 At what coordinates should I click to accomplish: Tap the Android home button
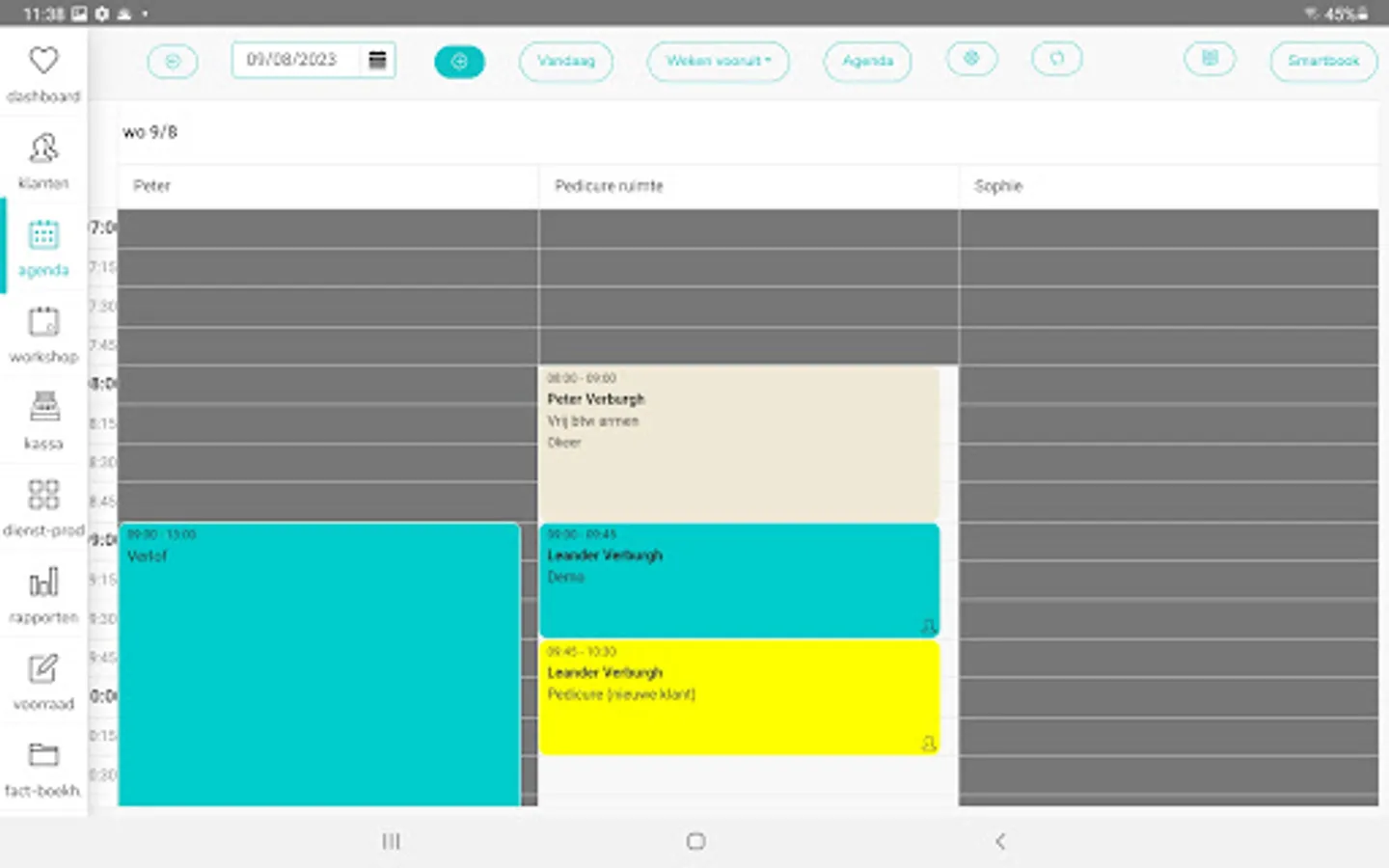(x=695, y=841)
